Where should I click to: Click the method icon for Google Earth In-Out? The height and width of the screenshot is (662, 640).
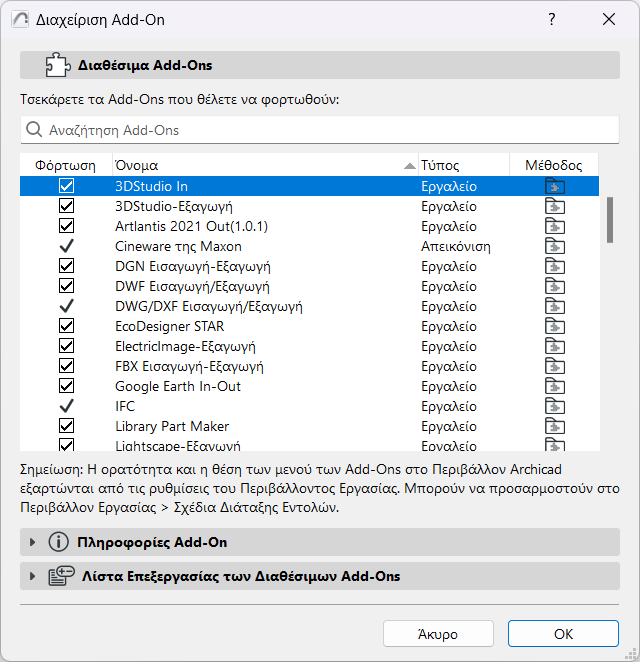pyautogui.click(x=555, y=386)
